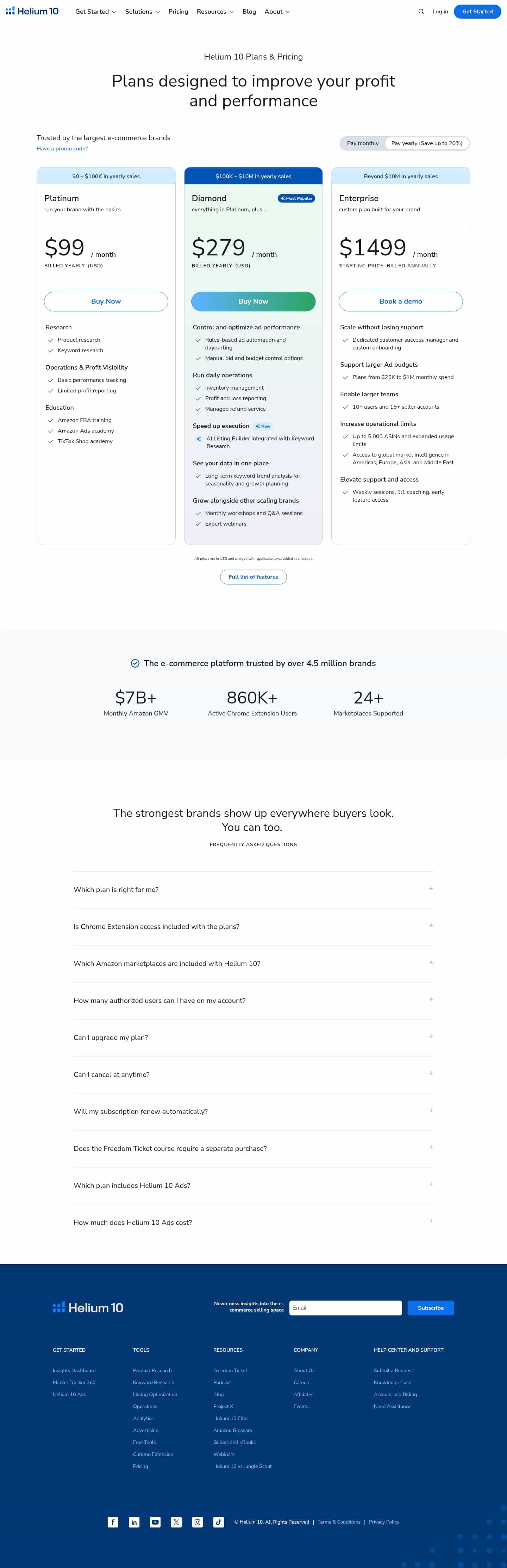The image size is (507, 1568).
Task: Click Buy Now for Diamond plan
Action: pyautogui.click(x=253, y=301)
